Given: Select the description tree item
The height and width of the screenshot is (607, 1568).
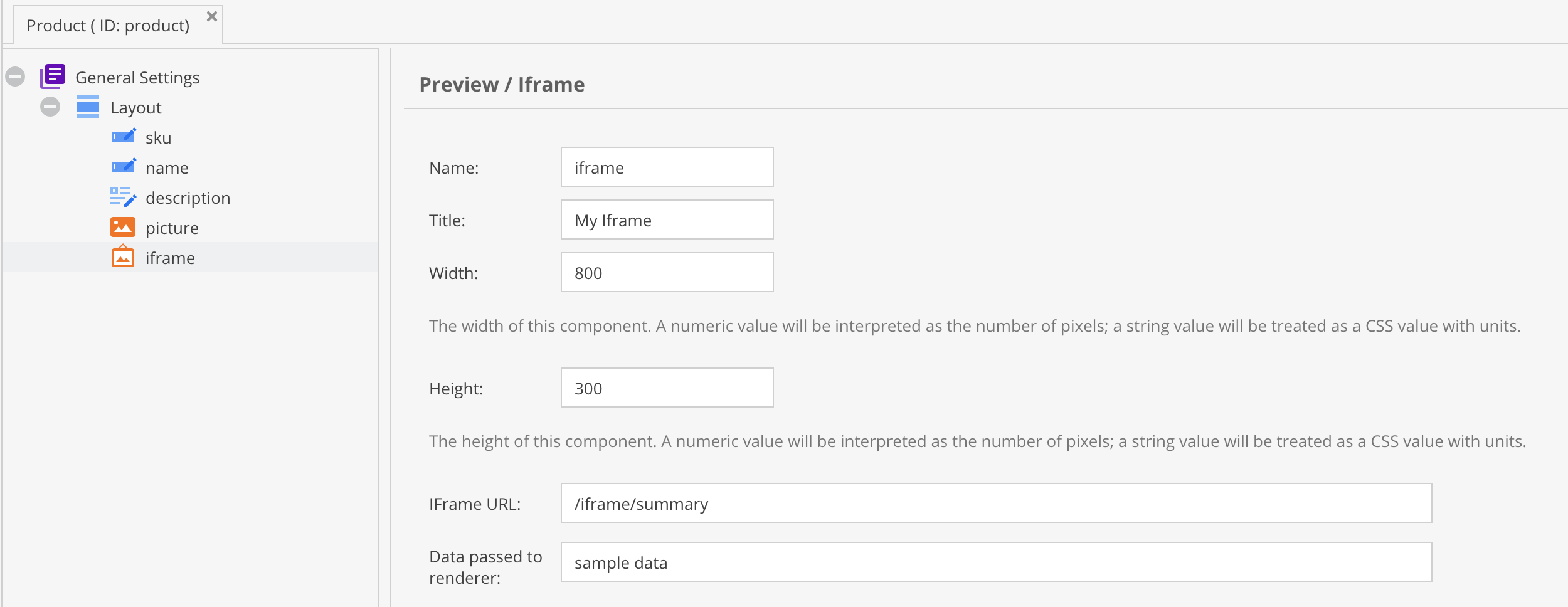Looking at the screenshot, I should [188, 198].
